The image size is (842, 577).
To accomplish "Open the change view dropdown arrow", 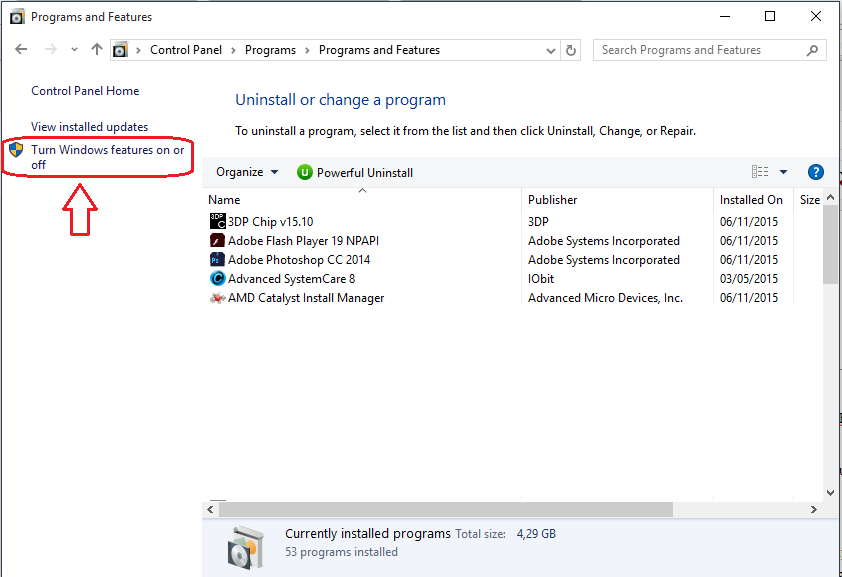I will tap(782, 171).
